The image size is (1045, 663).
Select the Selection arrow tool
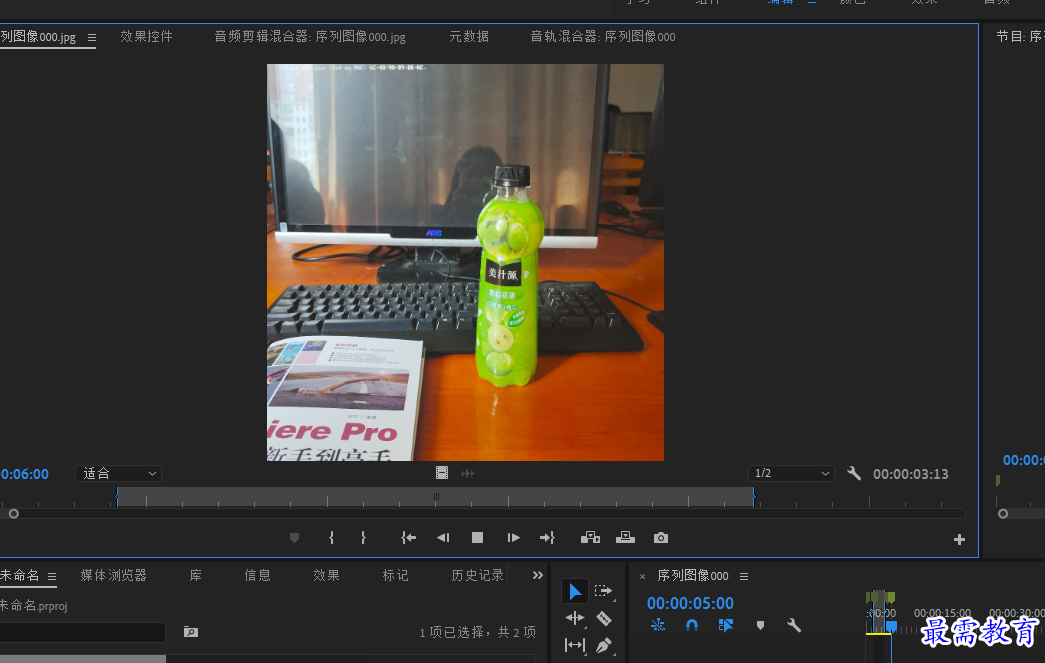tap(574, 591)
